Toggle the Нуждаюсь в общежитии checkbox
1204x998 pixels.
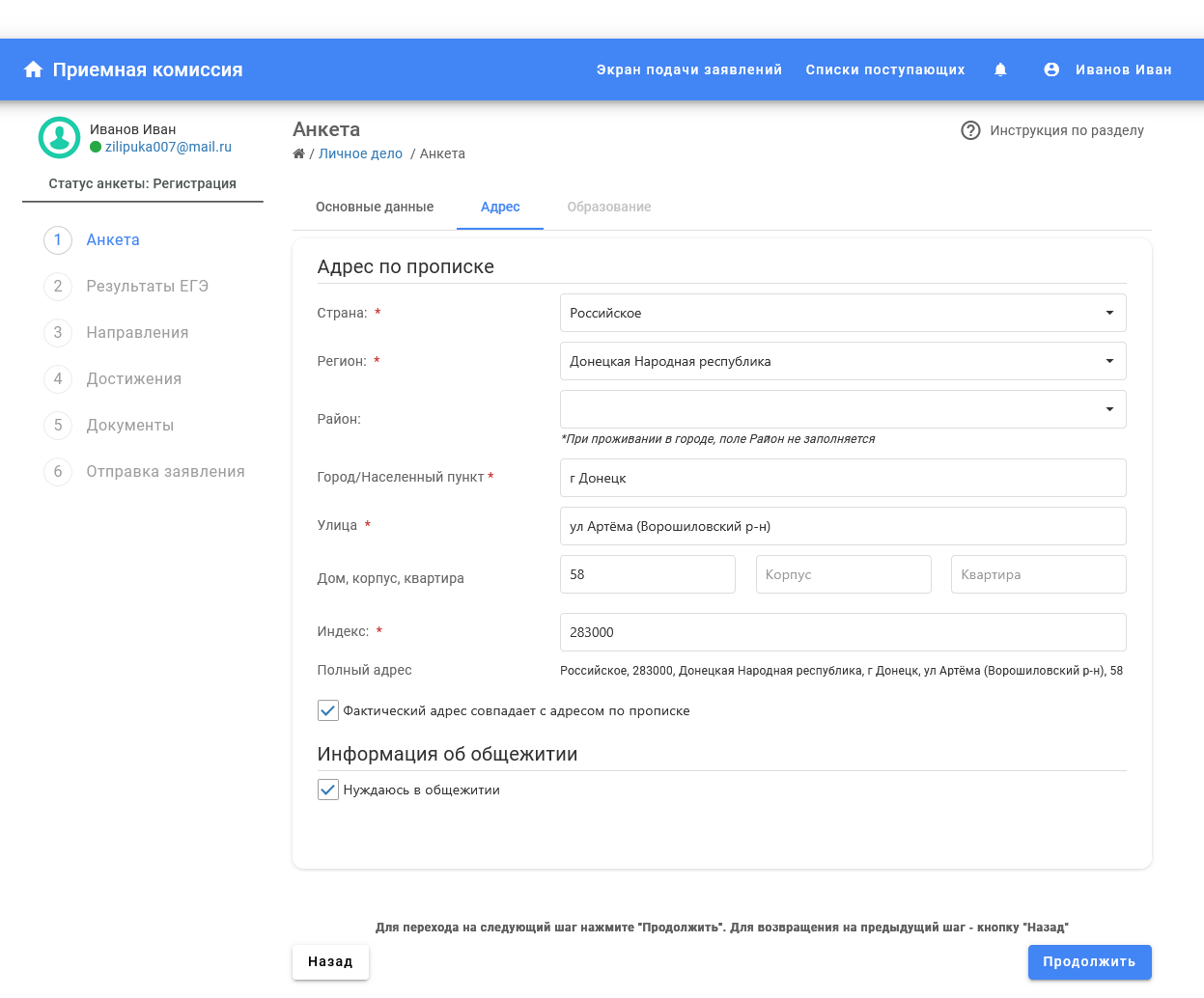[x=328, y=790]
